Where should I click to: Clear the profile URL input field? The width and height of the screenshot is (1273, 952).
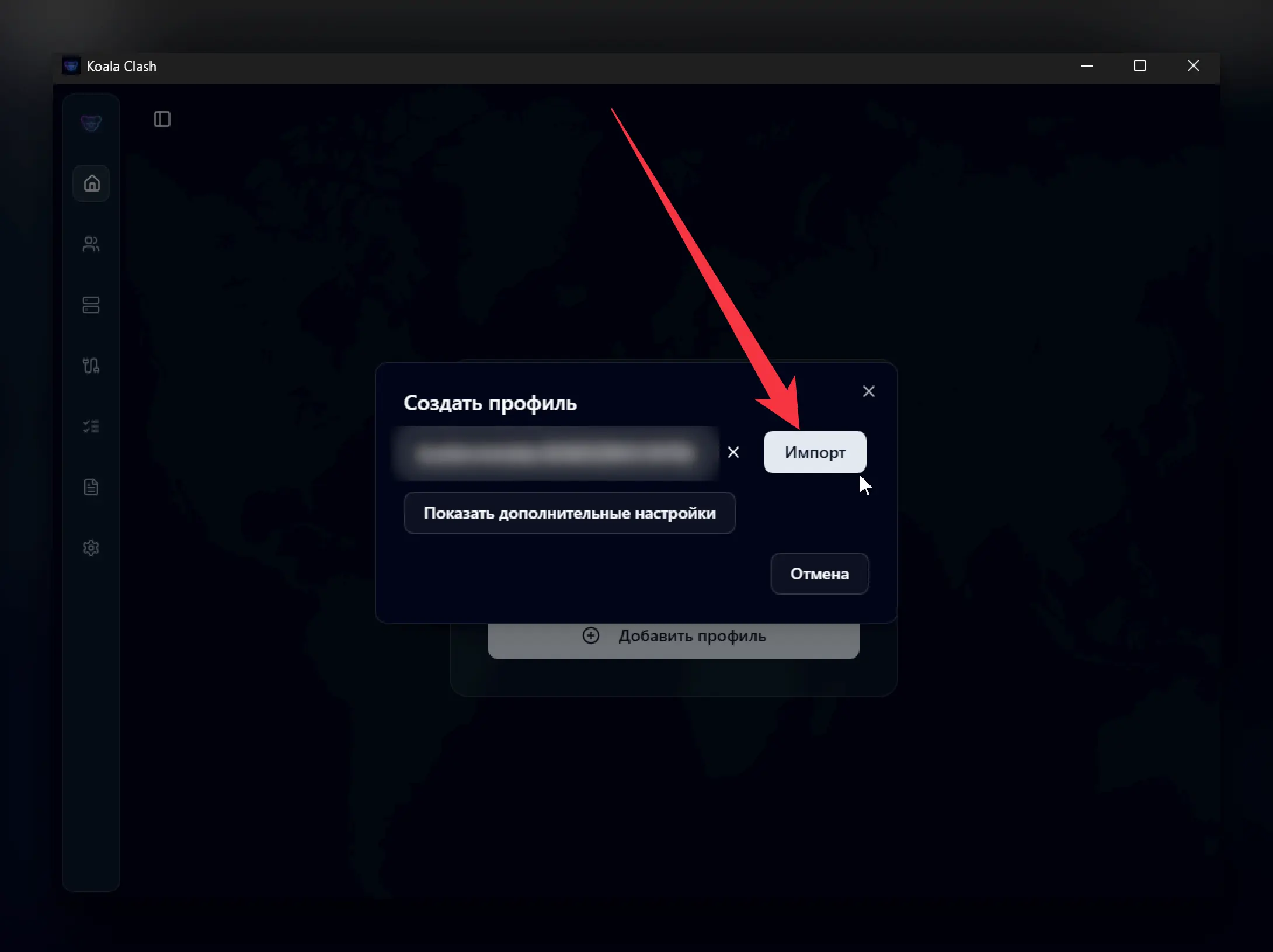733,452
